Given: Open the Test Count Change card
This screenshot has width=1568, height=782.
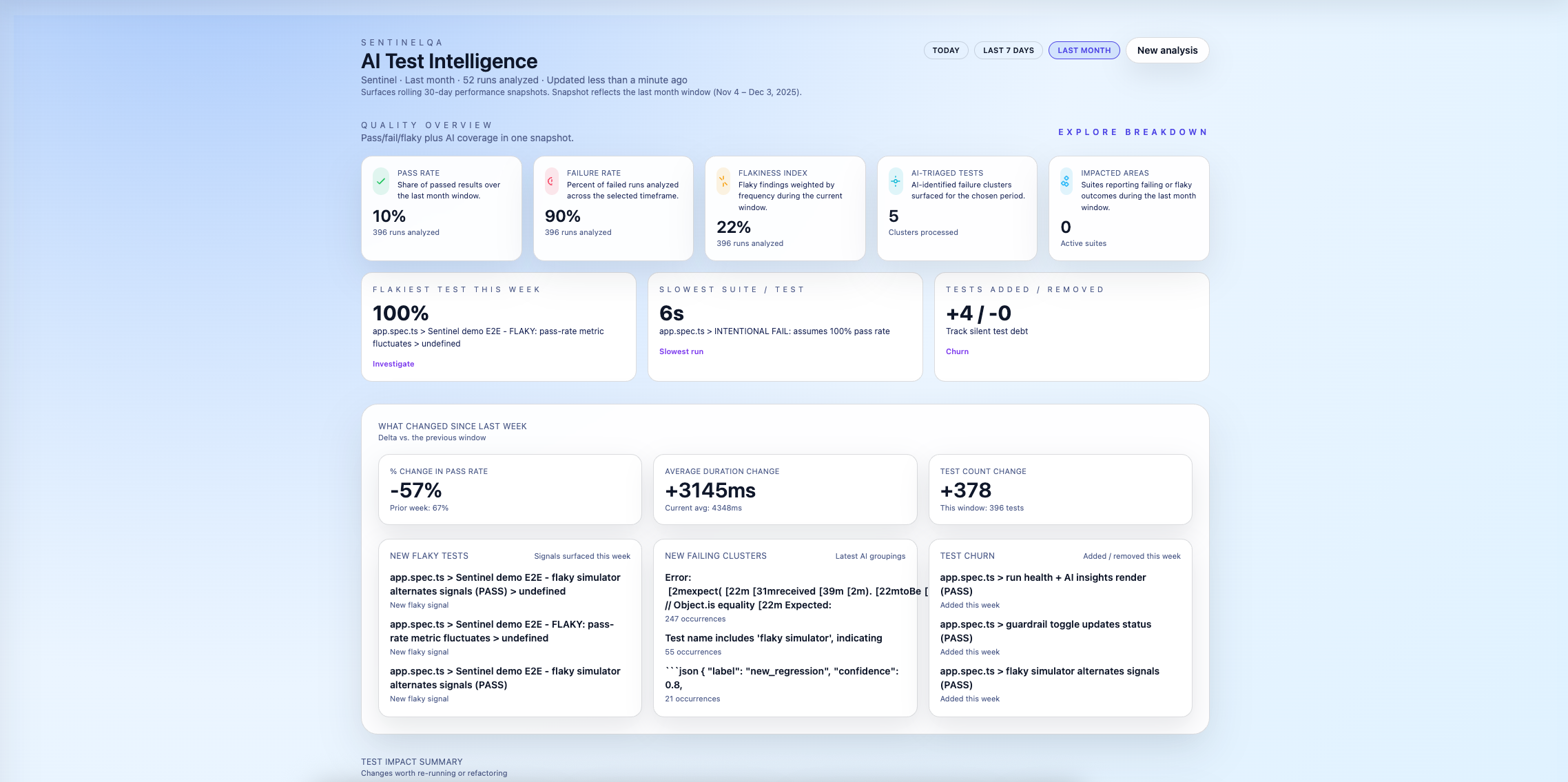Looking at the screenshot, I should (1060, 489).
